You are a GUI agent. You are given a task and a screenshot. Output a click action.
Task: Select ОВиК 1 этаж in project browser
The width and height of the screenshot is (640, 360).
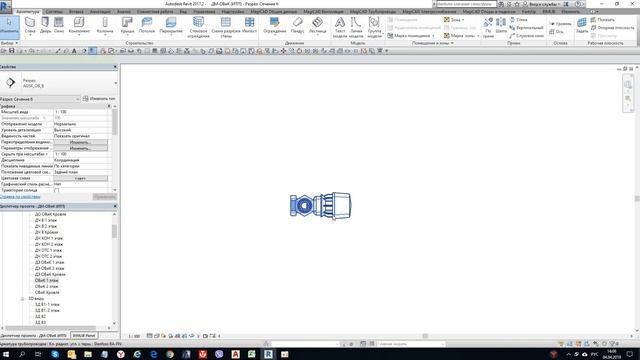[x=47, y=280]
